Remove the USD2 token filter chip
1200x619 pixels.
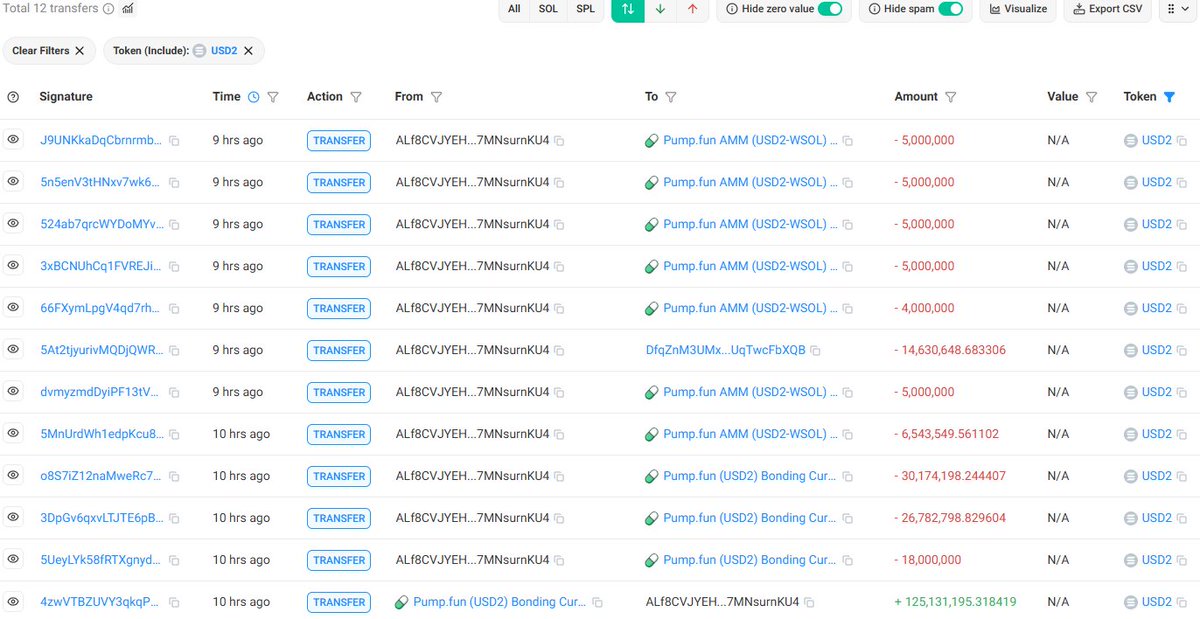(x=249, y=51)
